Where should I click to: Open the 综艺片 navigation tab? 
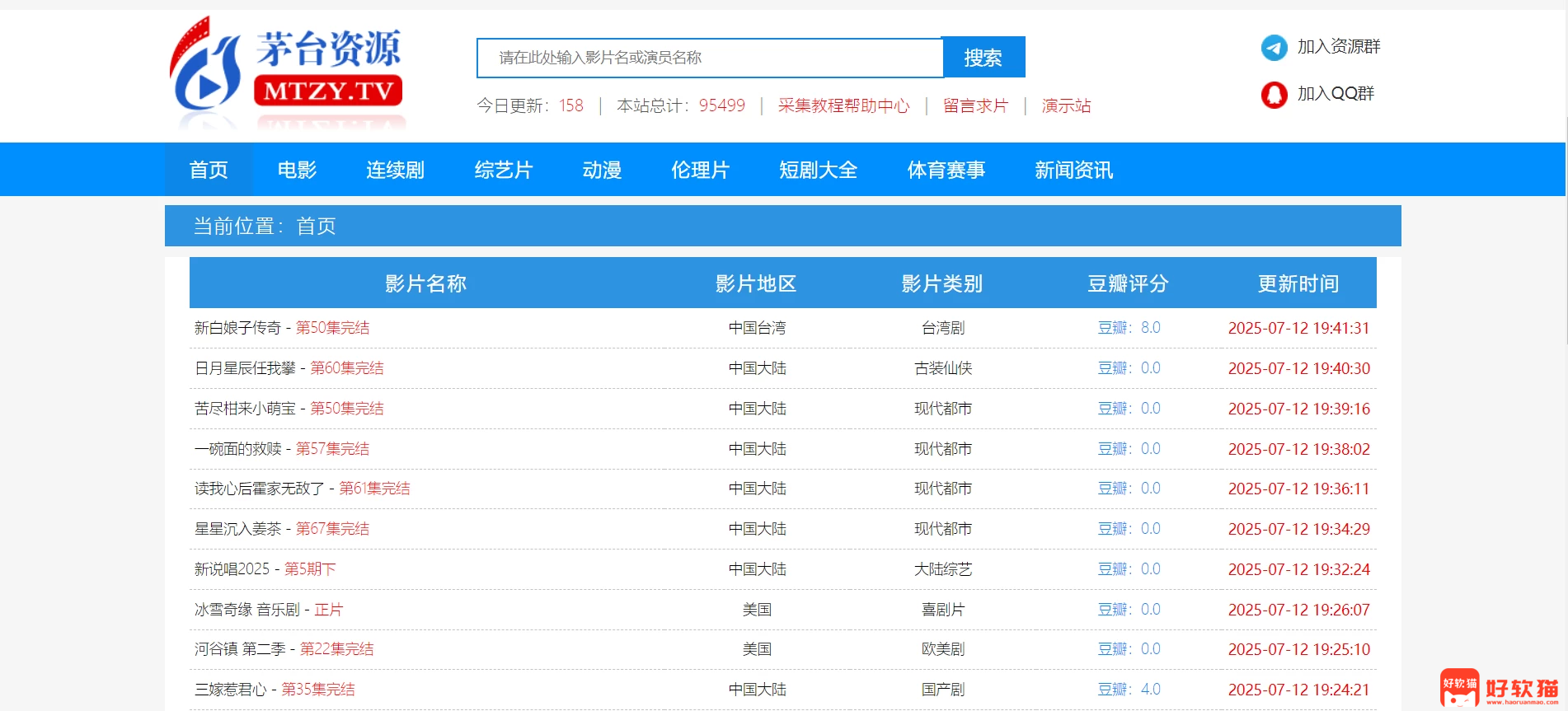504,170
